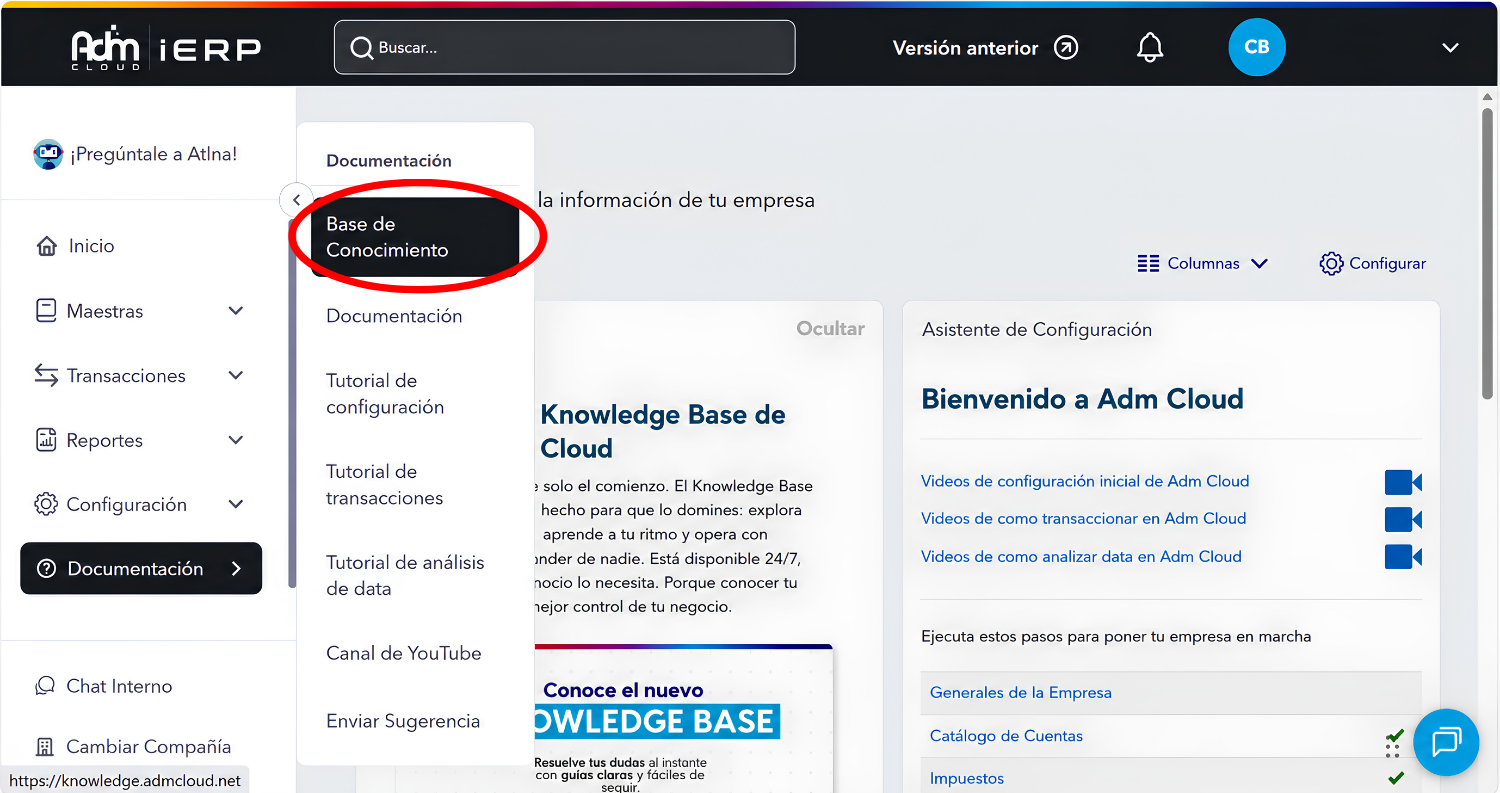Open Tutorial de transacciones
1500x793 pixels.
(385, 485)
